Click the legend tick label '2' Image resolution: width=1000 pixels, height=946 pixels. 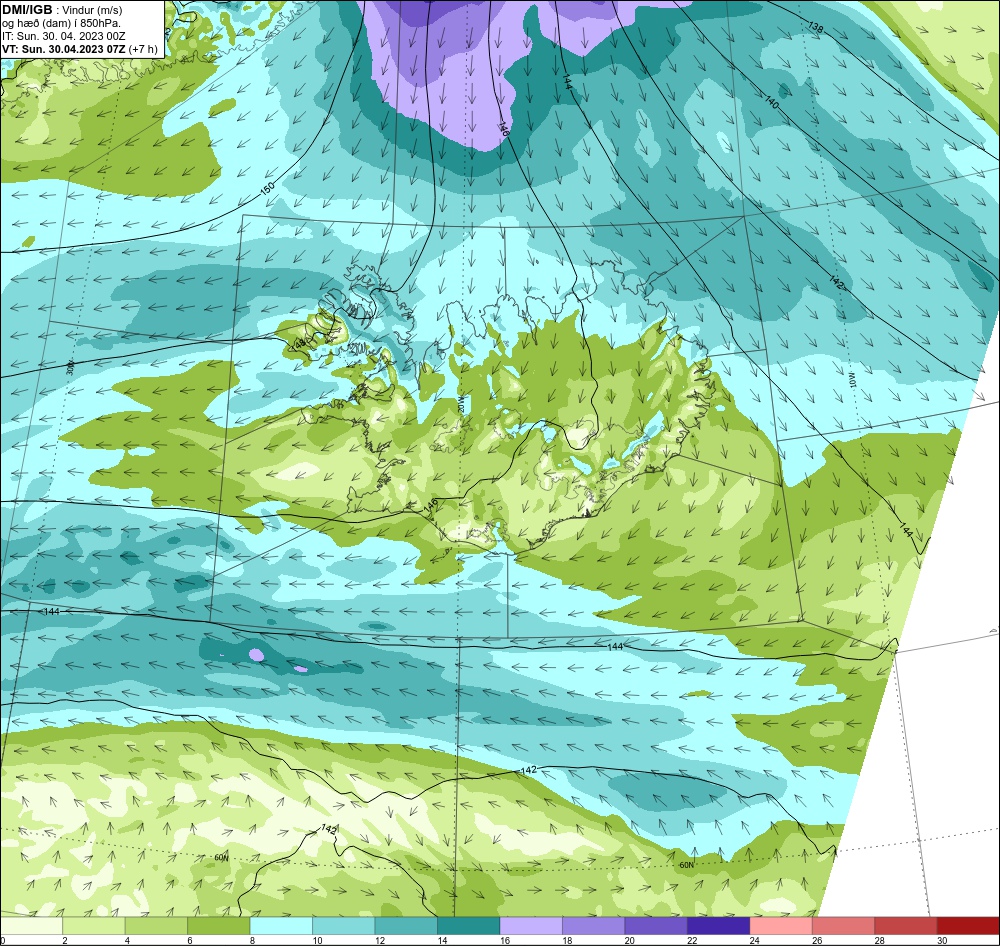[x=64, y=940]
